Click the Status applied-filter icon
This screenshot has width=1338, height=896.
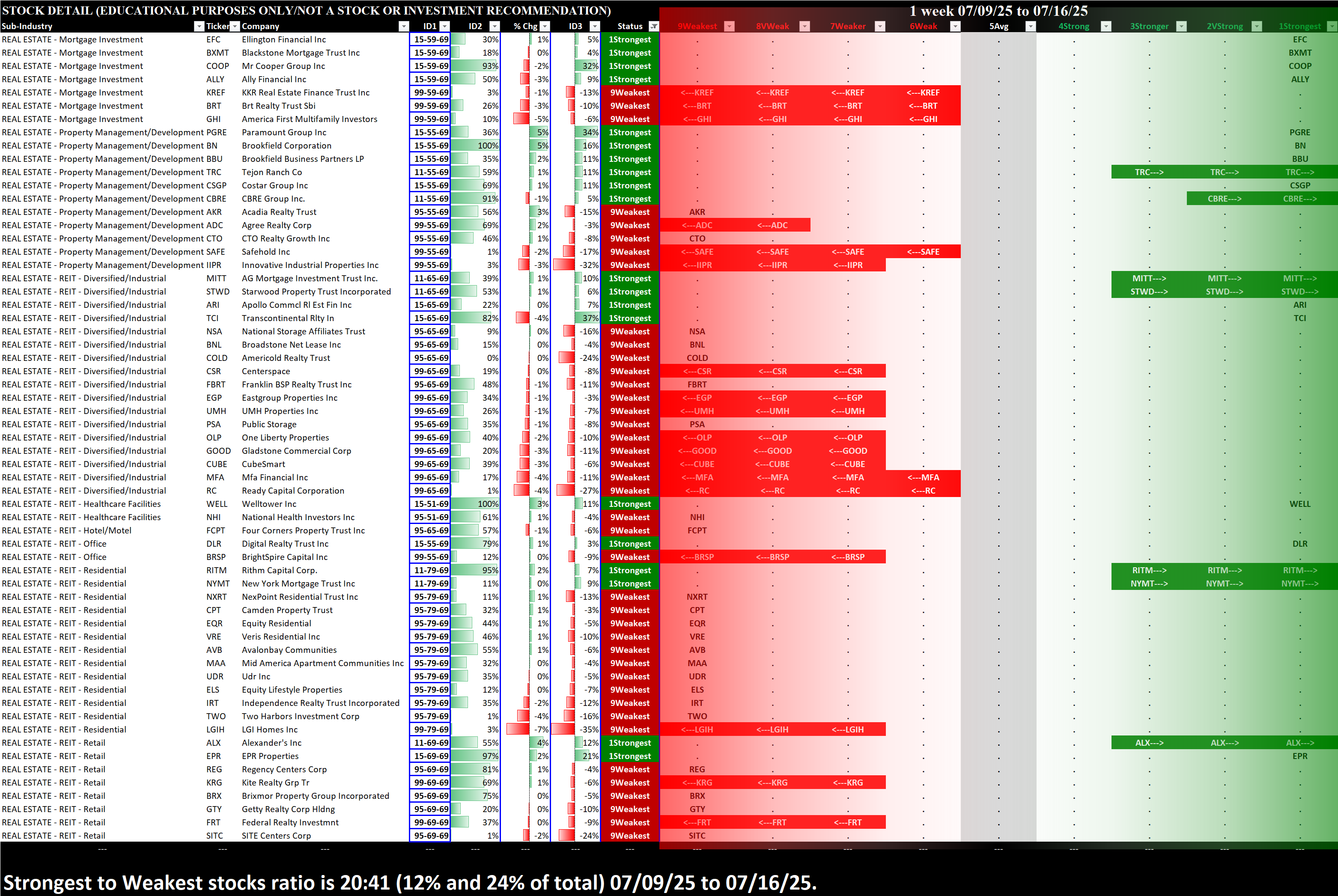654,26
